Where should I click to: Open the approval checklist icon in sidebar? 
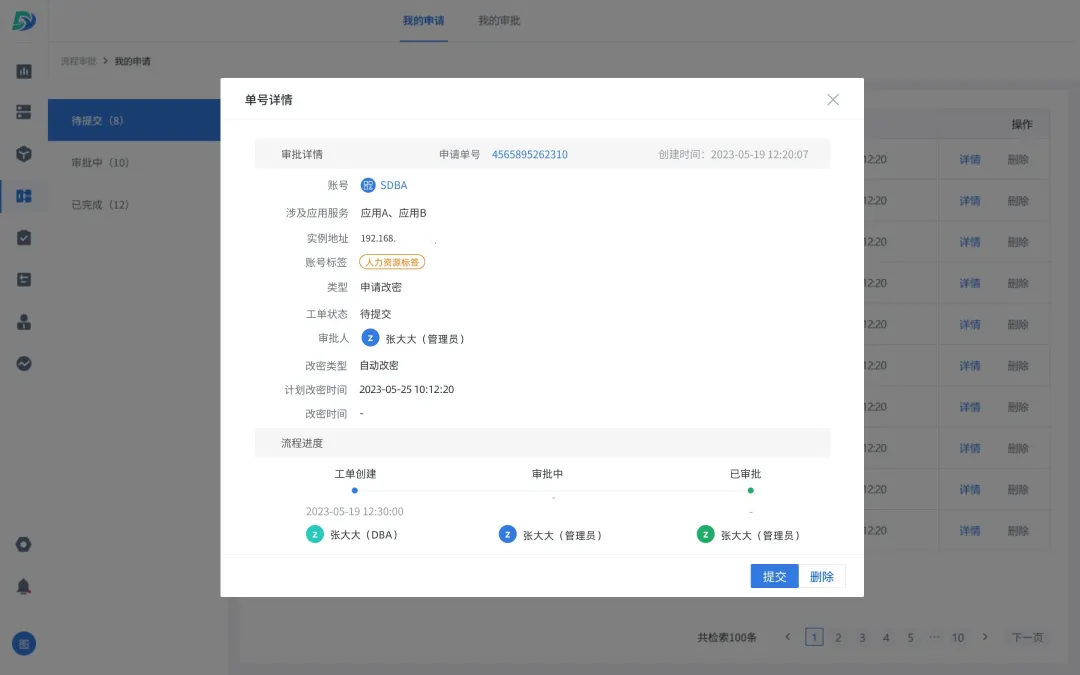pyautogui.click(x=24, y=237)
